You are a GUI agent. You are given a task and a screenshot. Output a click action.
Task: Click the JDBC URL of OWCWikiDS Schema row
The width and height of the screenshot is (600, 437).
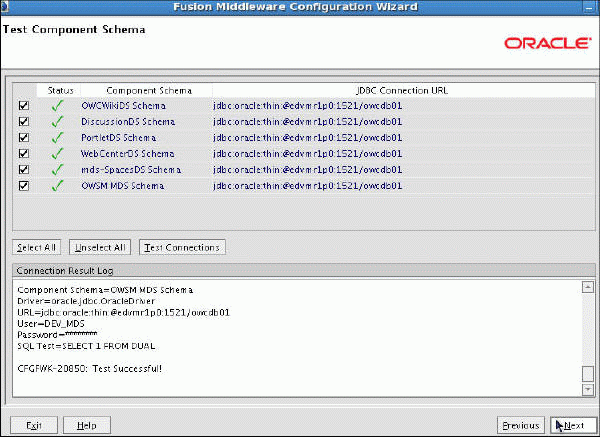[x=308, y=106]
